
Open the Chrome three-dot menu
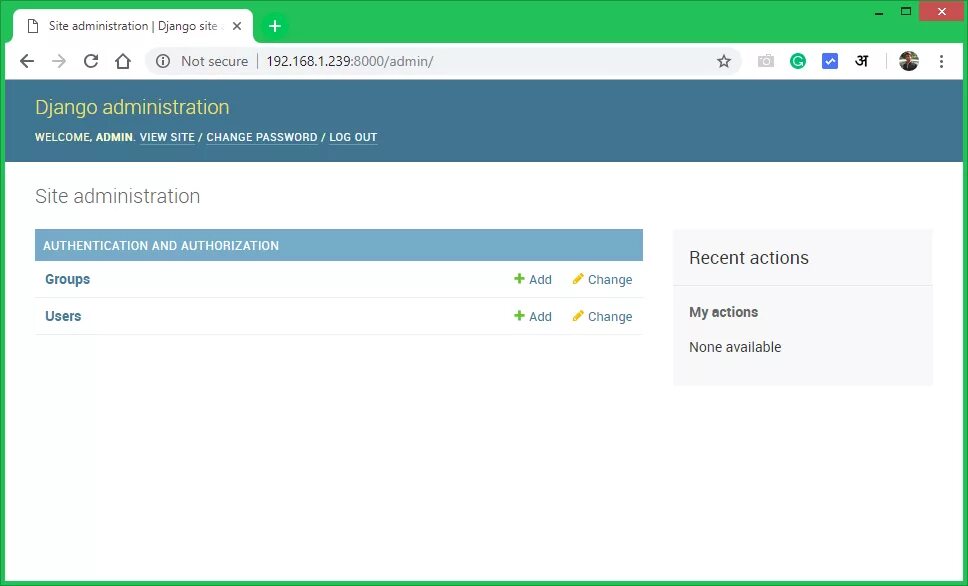click(x=941, y=61)
